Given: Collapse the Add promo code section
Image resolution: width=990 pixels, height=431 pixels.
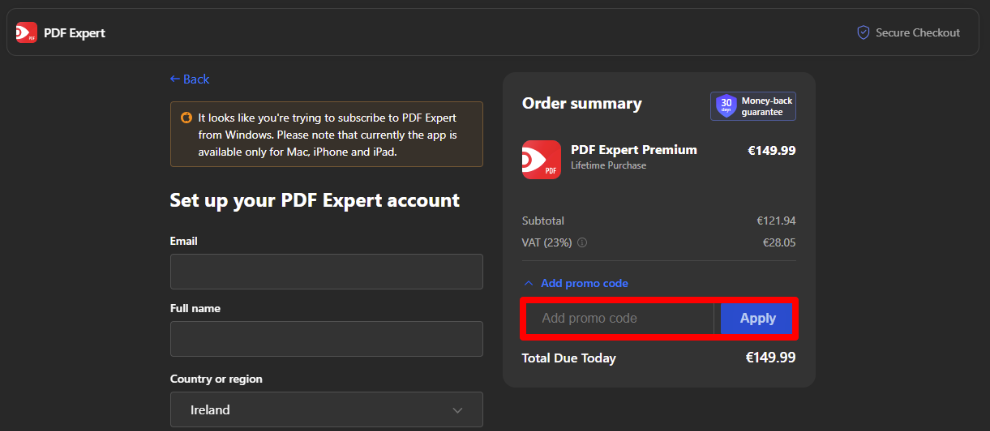Looking at the screenshot, I should click(575, 283).
